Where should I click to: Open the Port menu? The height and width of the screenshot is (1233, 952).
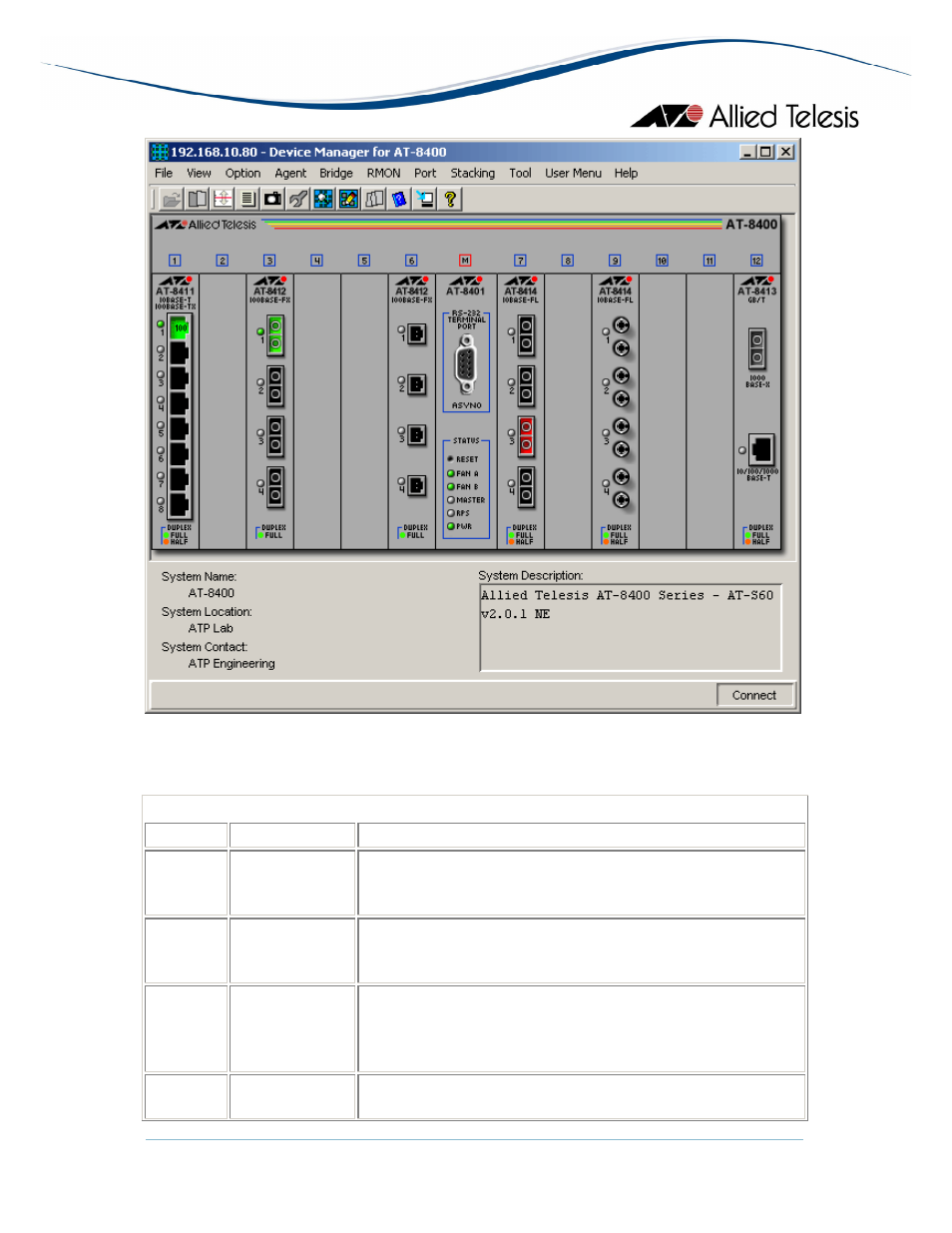tap(425, 173)
